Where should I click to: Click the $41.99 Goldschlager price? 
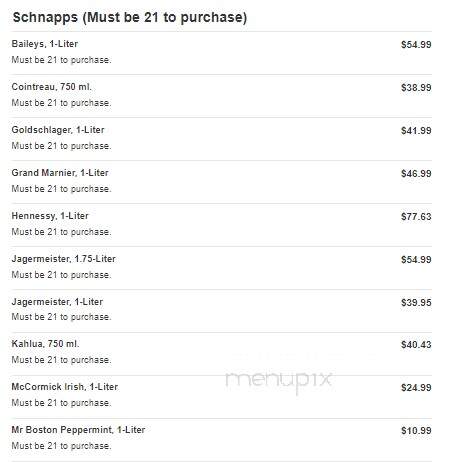click(x=416, y=131)
